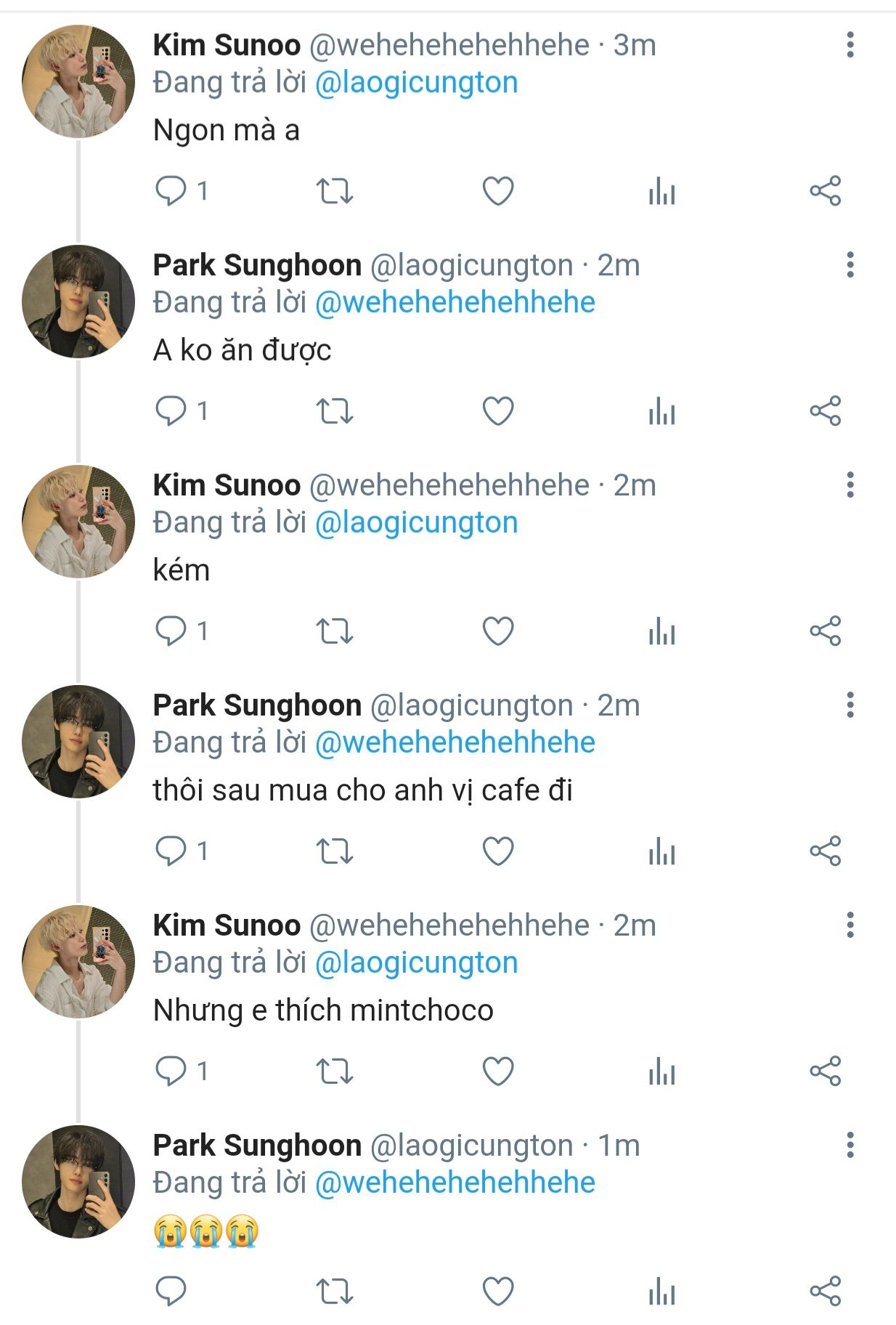The width and height of the screenshot is (896, 1325).
Task: Open the @wehehehehehhehe mention in the "A ko ăn được" tweet
Action: 455,303
